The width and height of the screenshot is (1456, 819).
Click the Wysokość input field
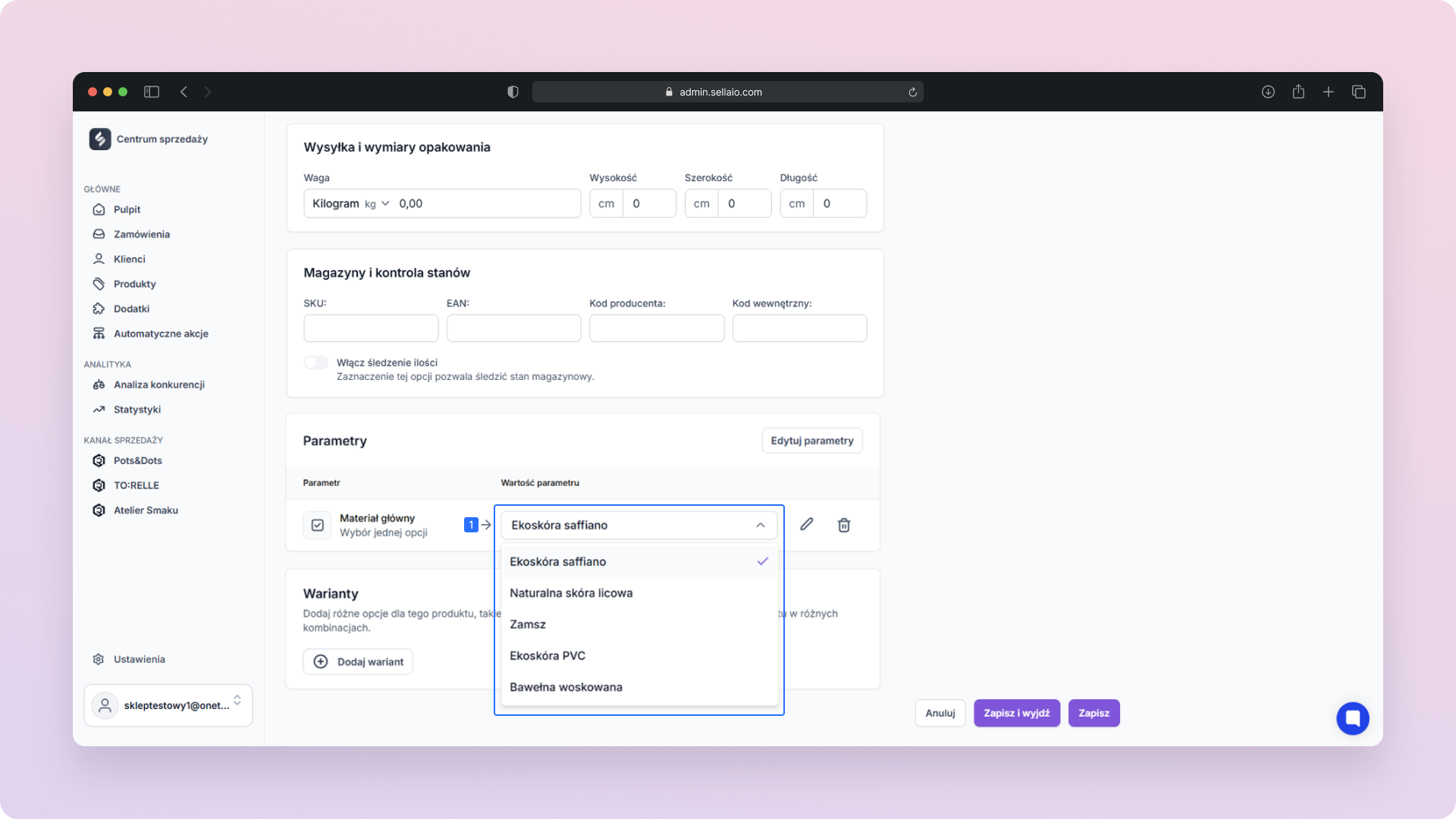[648, 203]
